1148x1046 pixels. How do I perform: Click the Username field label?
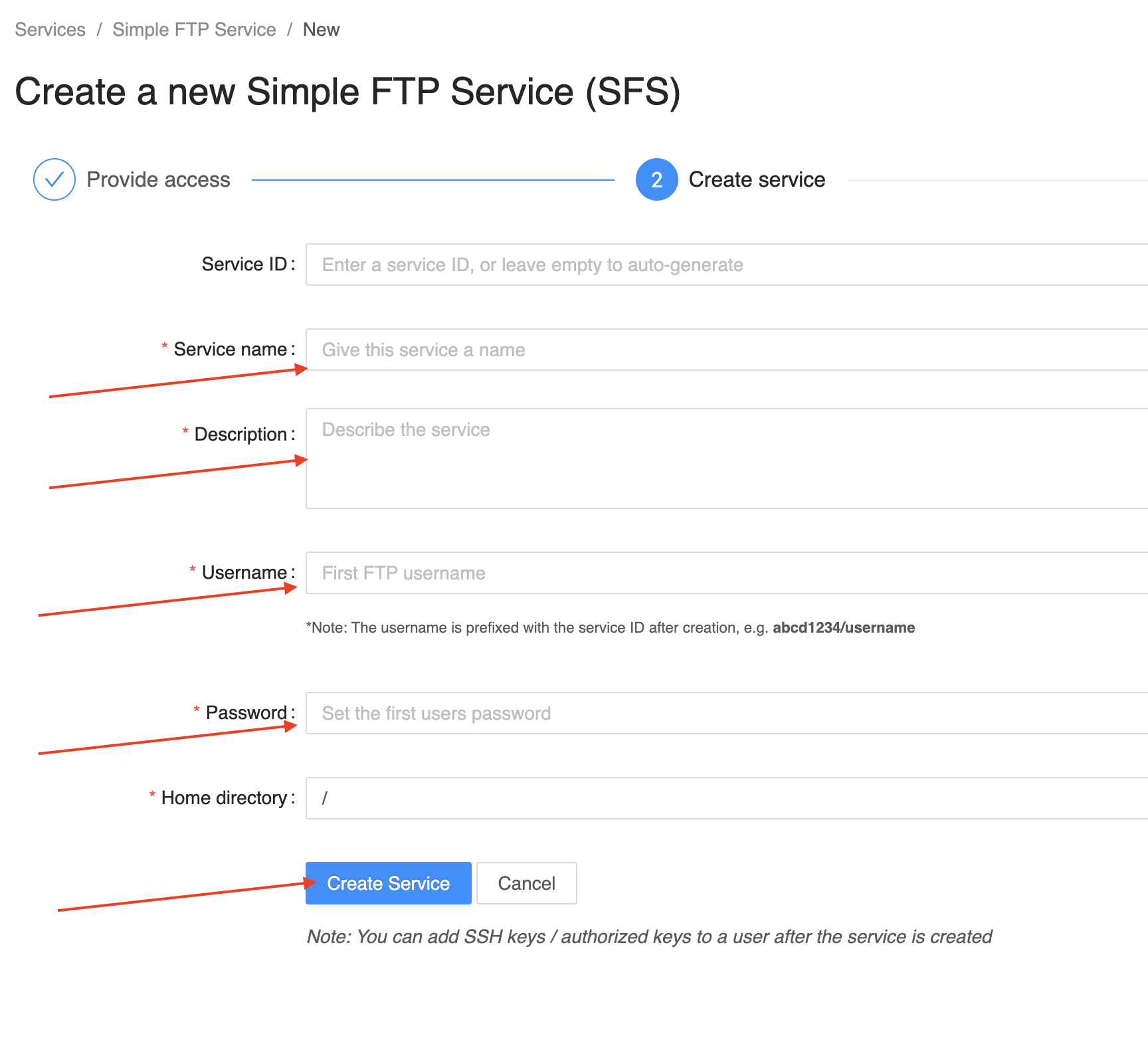[x=244, y=573]
